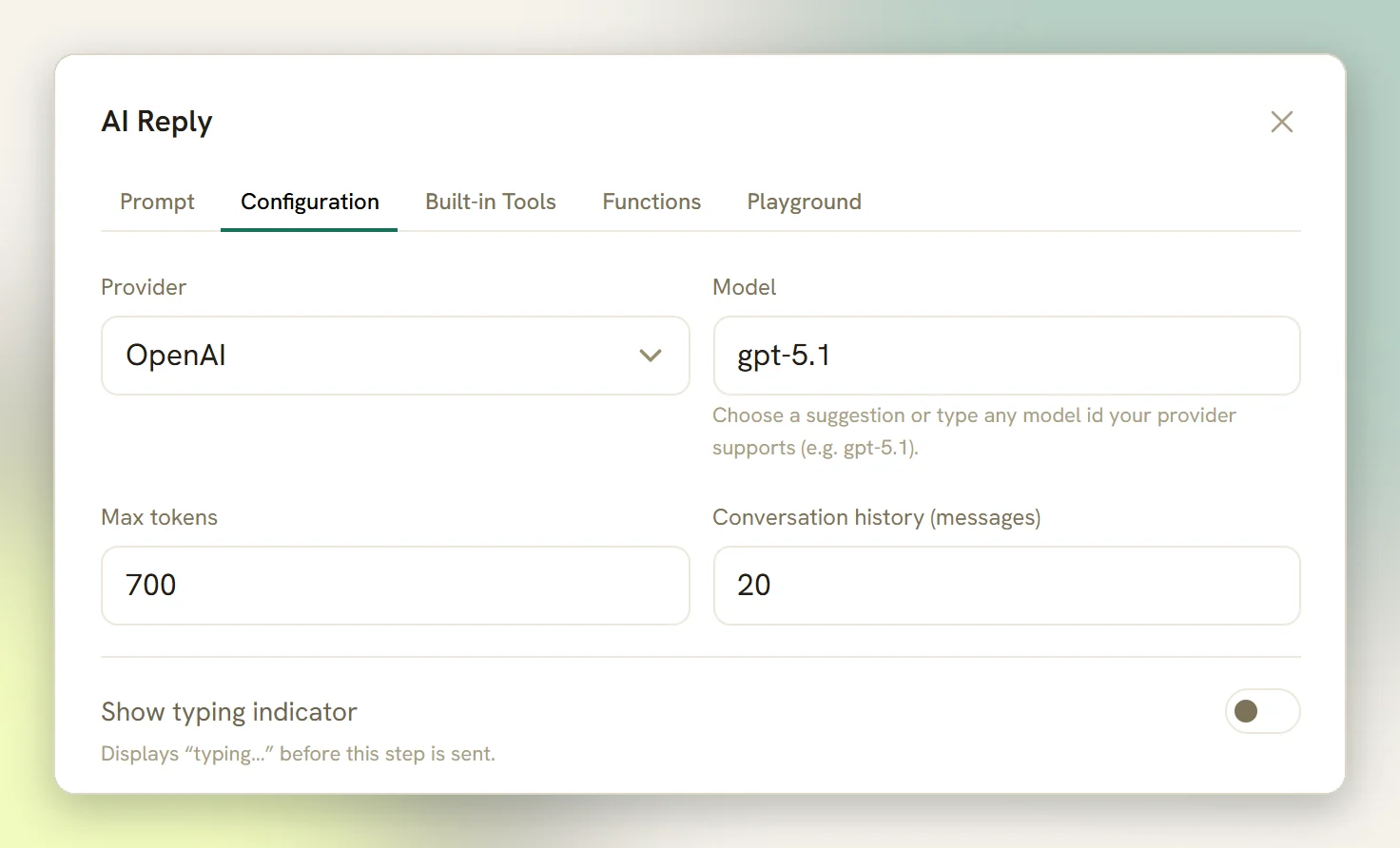Enable the Show typing indicator switch
The image size is (1400, 848).
pos(1262,711)
